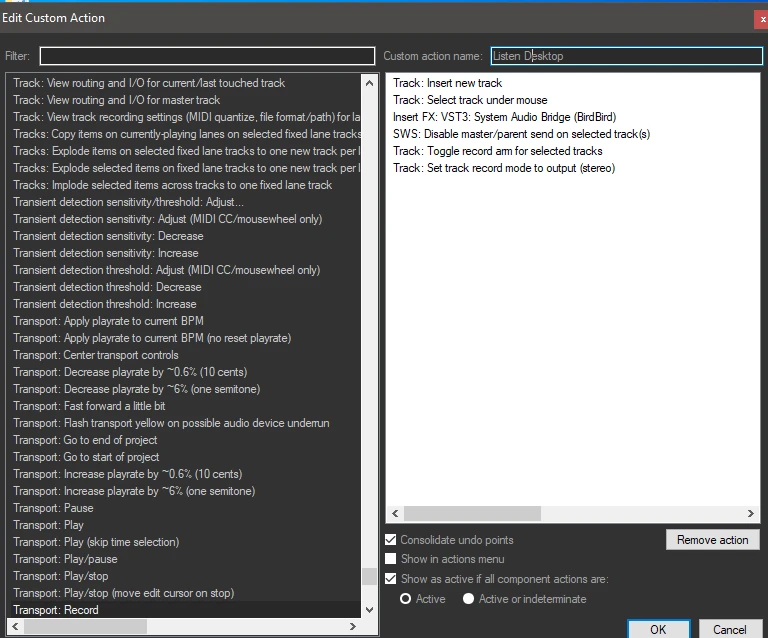This screenshot has height=638, width=768.
Task: Toggle Show as active if all component actions
Action: point(391,579)
